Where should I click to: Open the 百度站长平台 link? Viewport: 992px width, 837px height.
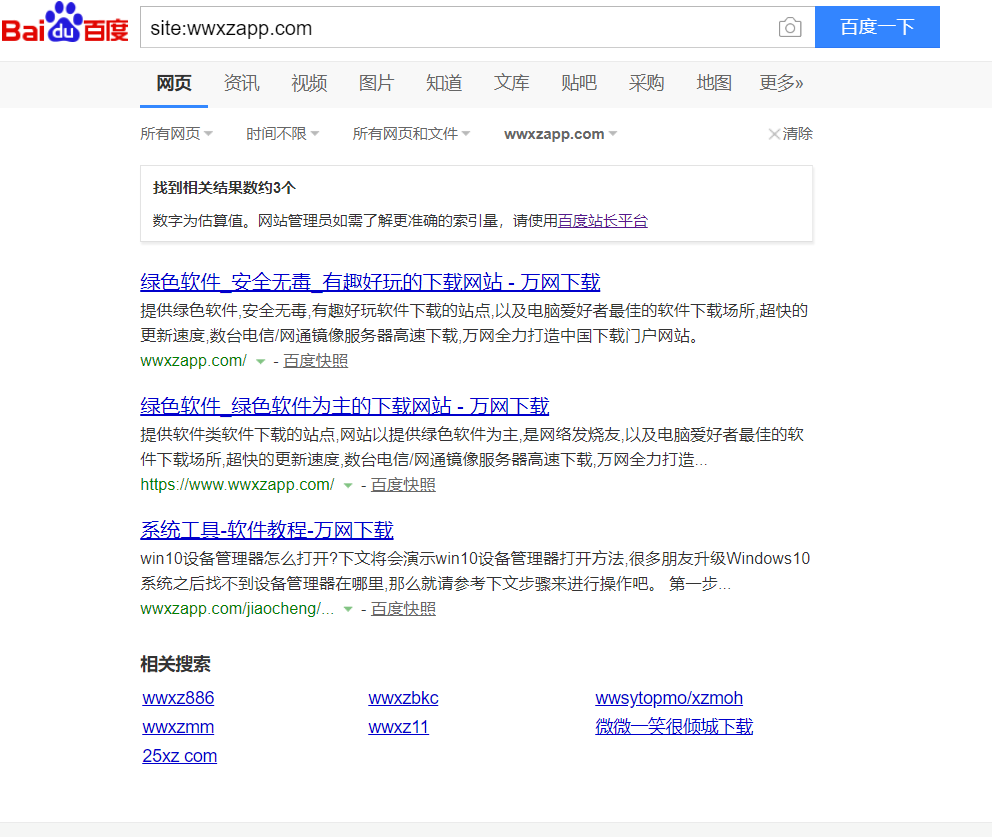click(603, 221)
